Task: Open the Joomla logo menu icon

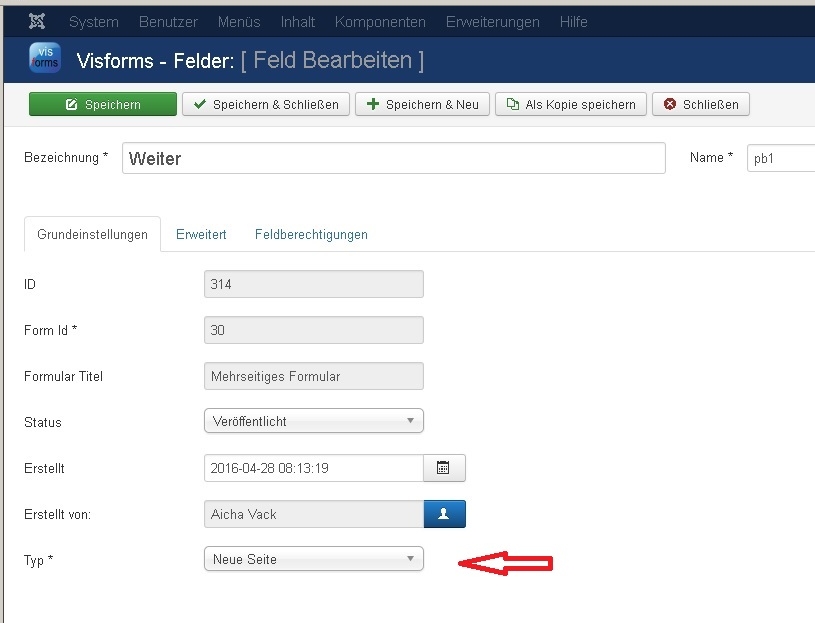Action: click(37, 21)
